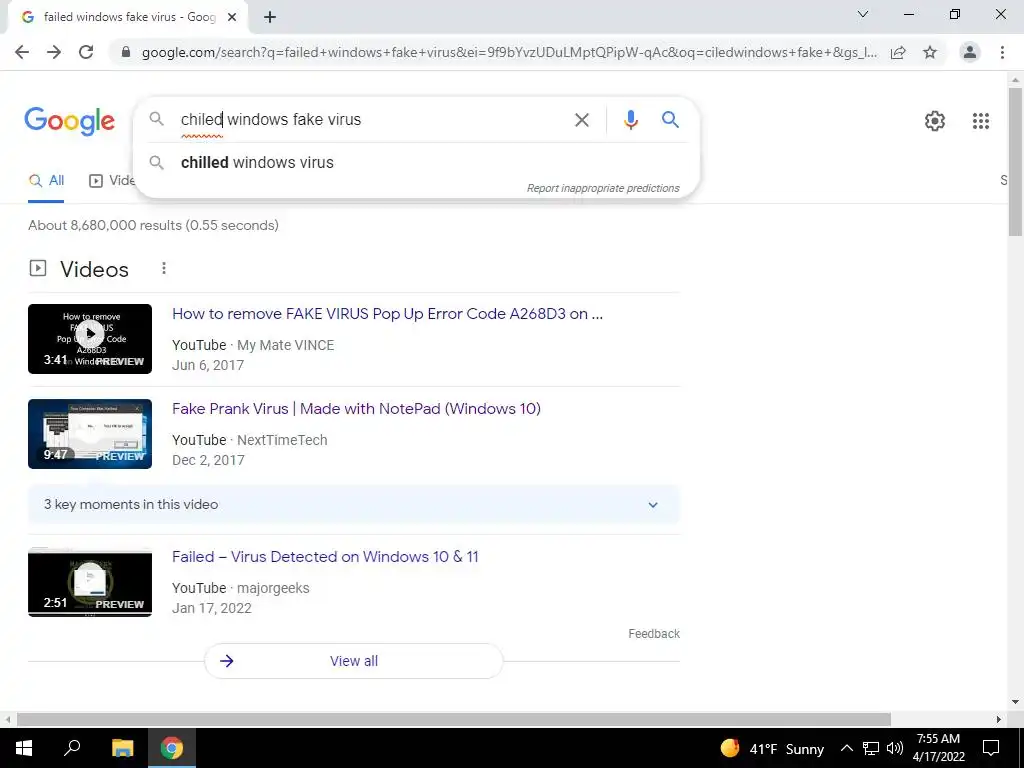Open 'Failed – Virus Detected on Windows 10 & 11'

[x=325, y=557]
